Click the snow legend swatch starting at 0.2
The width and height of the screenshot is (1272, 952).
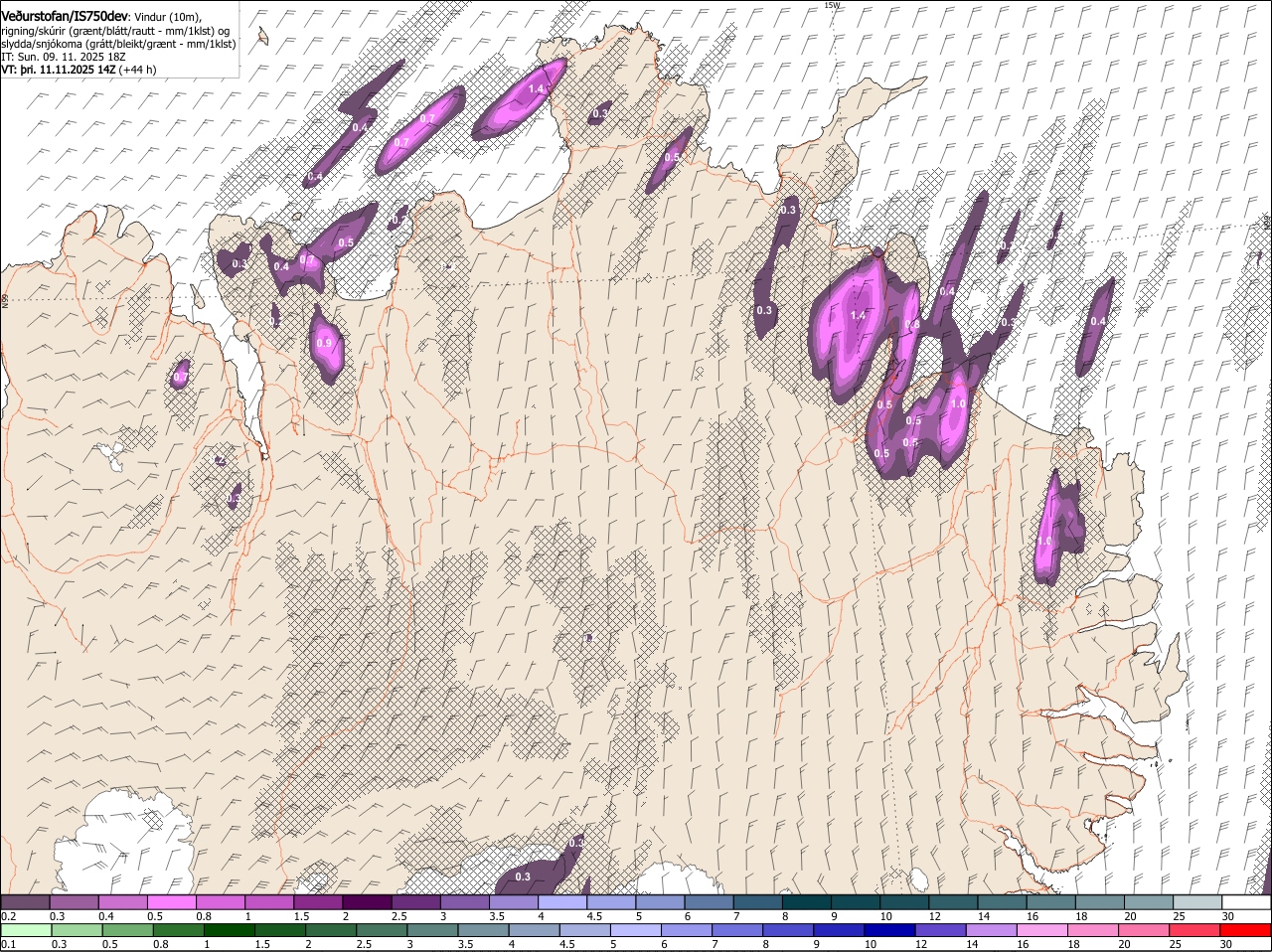click(26, 901)
